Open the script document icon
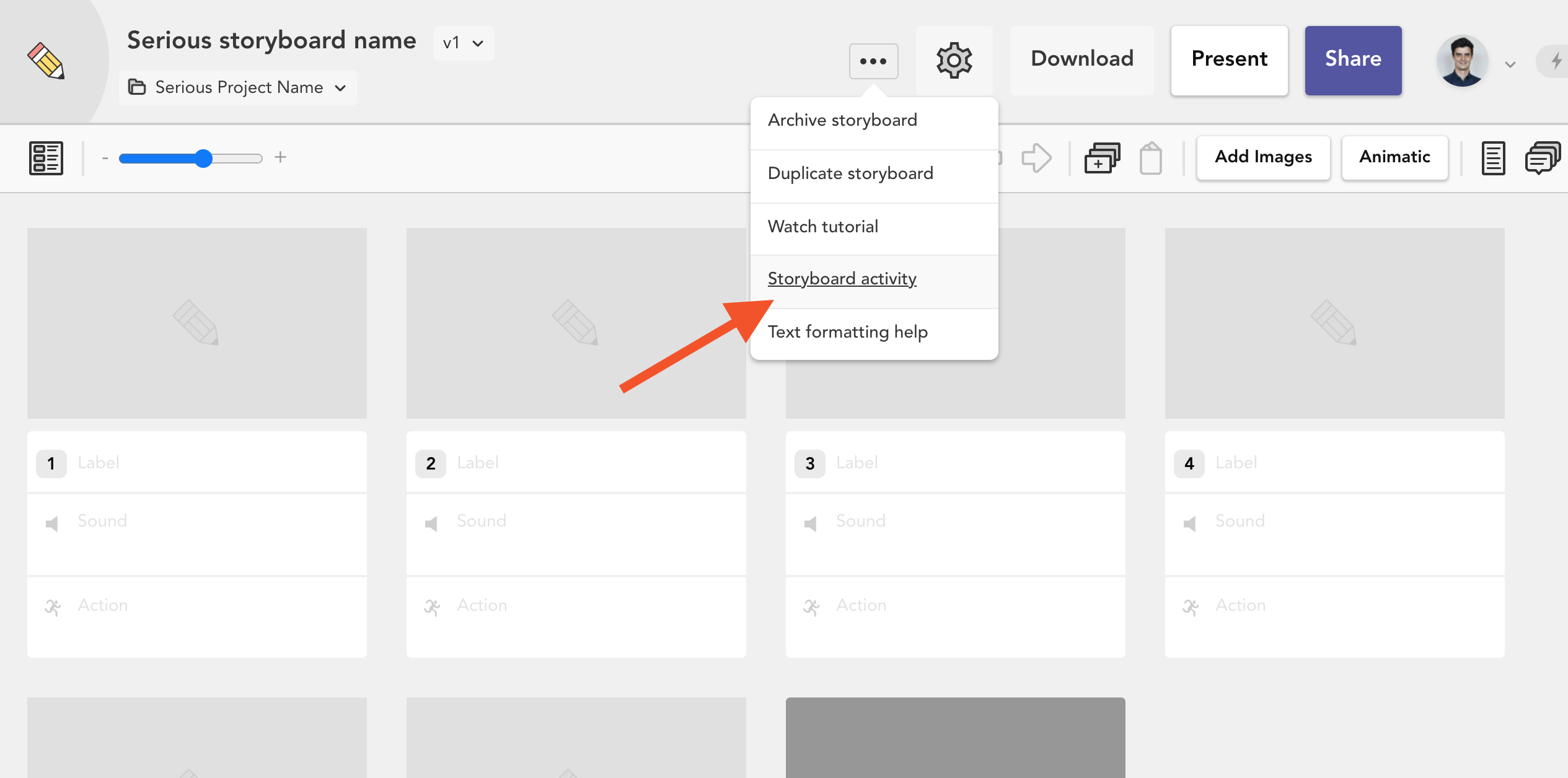Viewport: 1568px width, 778px height. (x=1493, y=158)
